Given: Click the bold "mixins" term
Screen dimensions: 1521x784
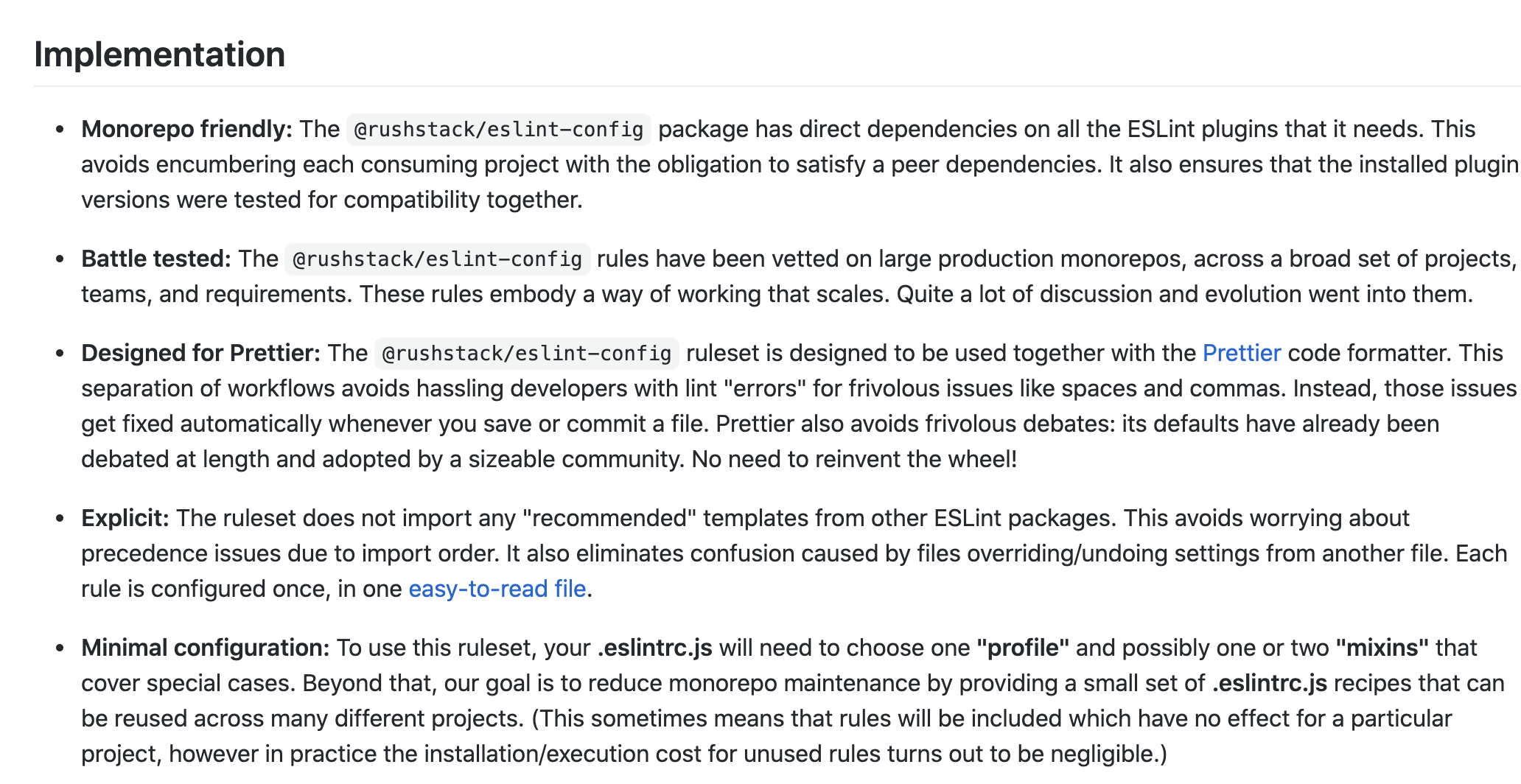Looking at the screenshot, I should pos(1382,648).
